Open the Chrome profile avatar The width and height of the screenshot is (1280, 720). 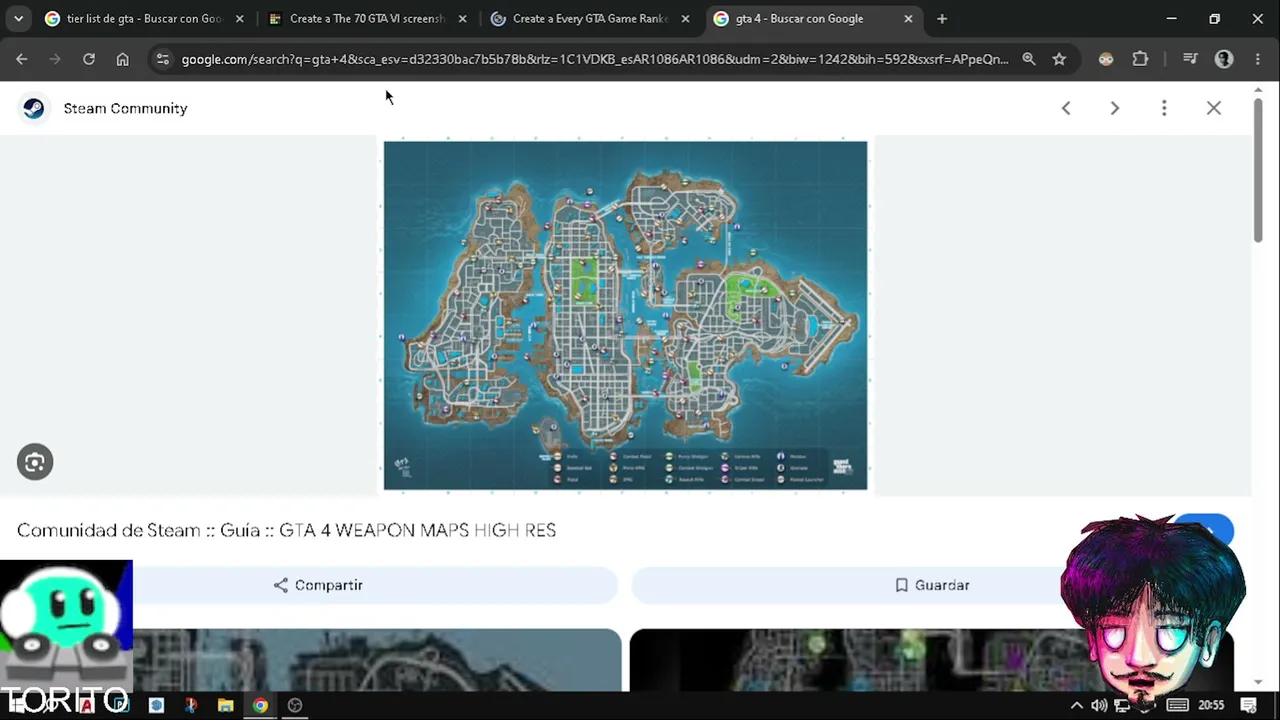point(1224,59)
